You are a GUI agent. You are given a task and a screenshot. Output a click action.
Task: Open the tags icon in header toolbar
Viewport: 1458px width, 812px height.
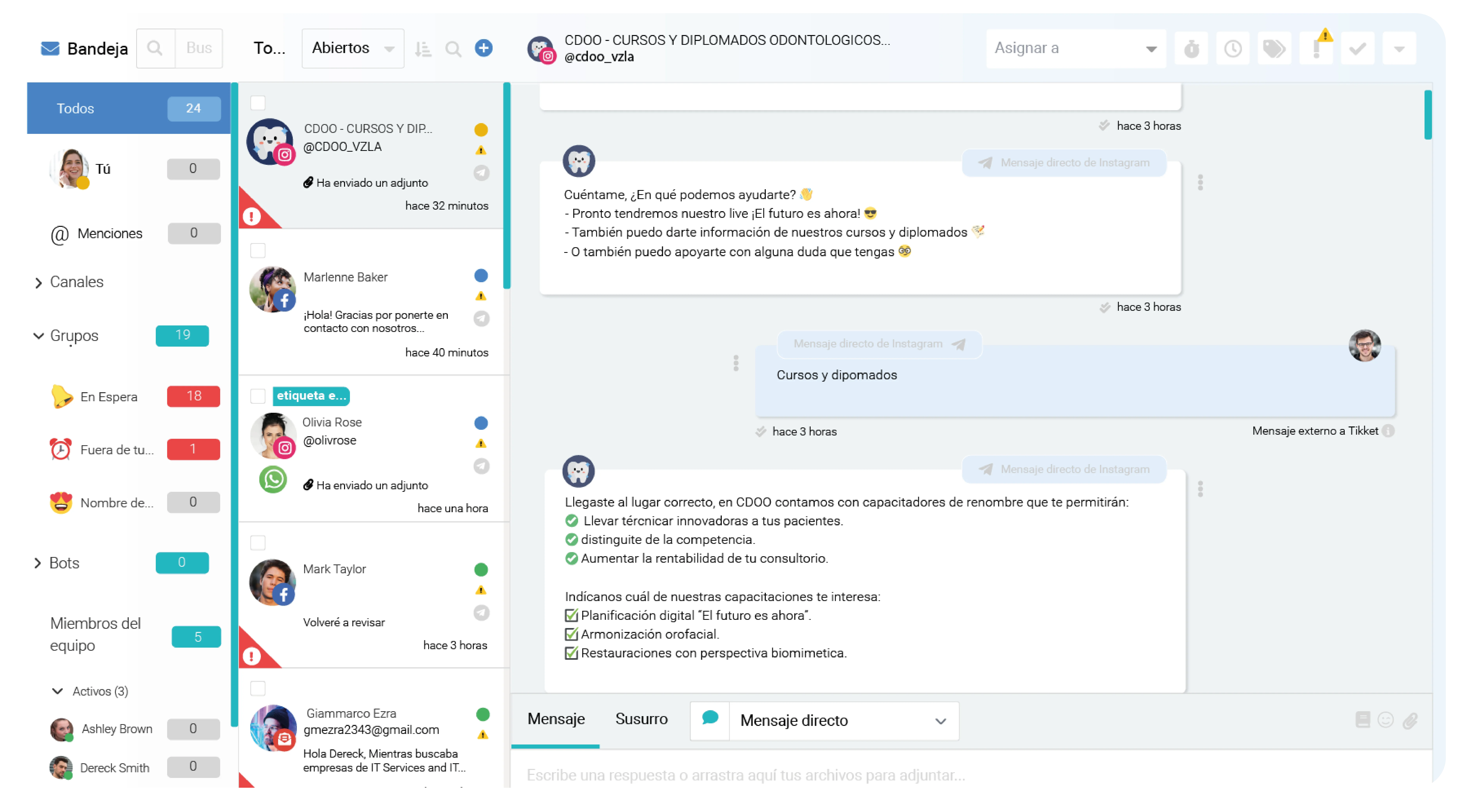tap(1274, 49)
